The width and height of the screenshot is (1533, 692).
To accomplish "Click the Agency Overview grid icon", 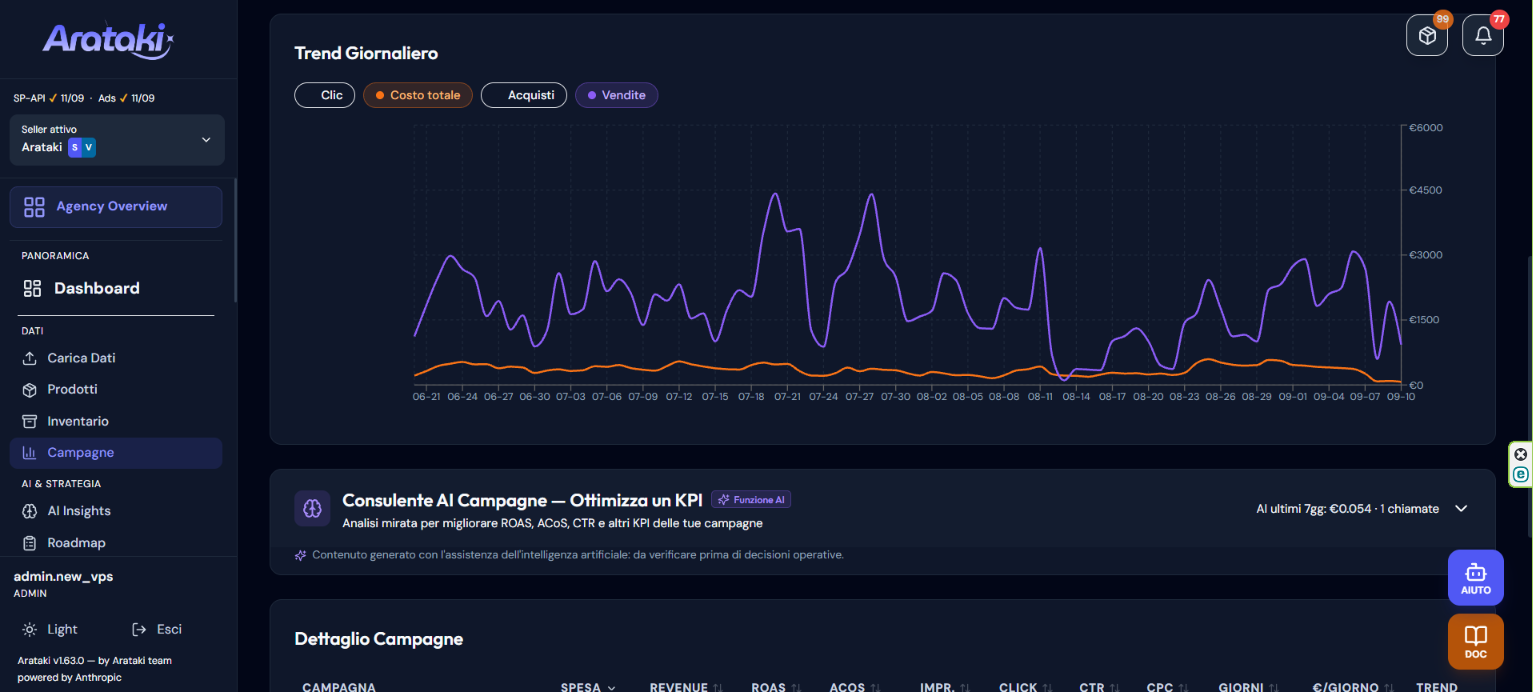I will [x=35, y=207].
